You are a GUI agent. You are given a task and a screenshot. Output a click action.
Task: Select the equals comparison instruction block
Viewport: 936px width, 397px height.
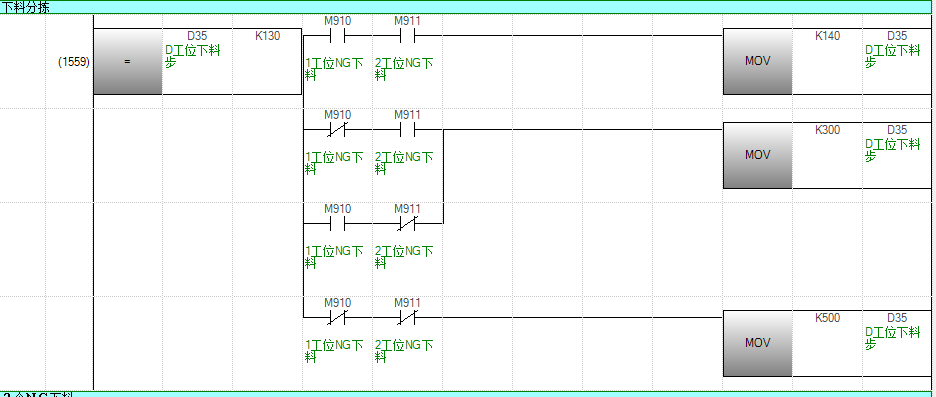[128, 61]
